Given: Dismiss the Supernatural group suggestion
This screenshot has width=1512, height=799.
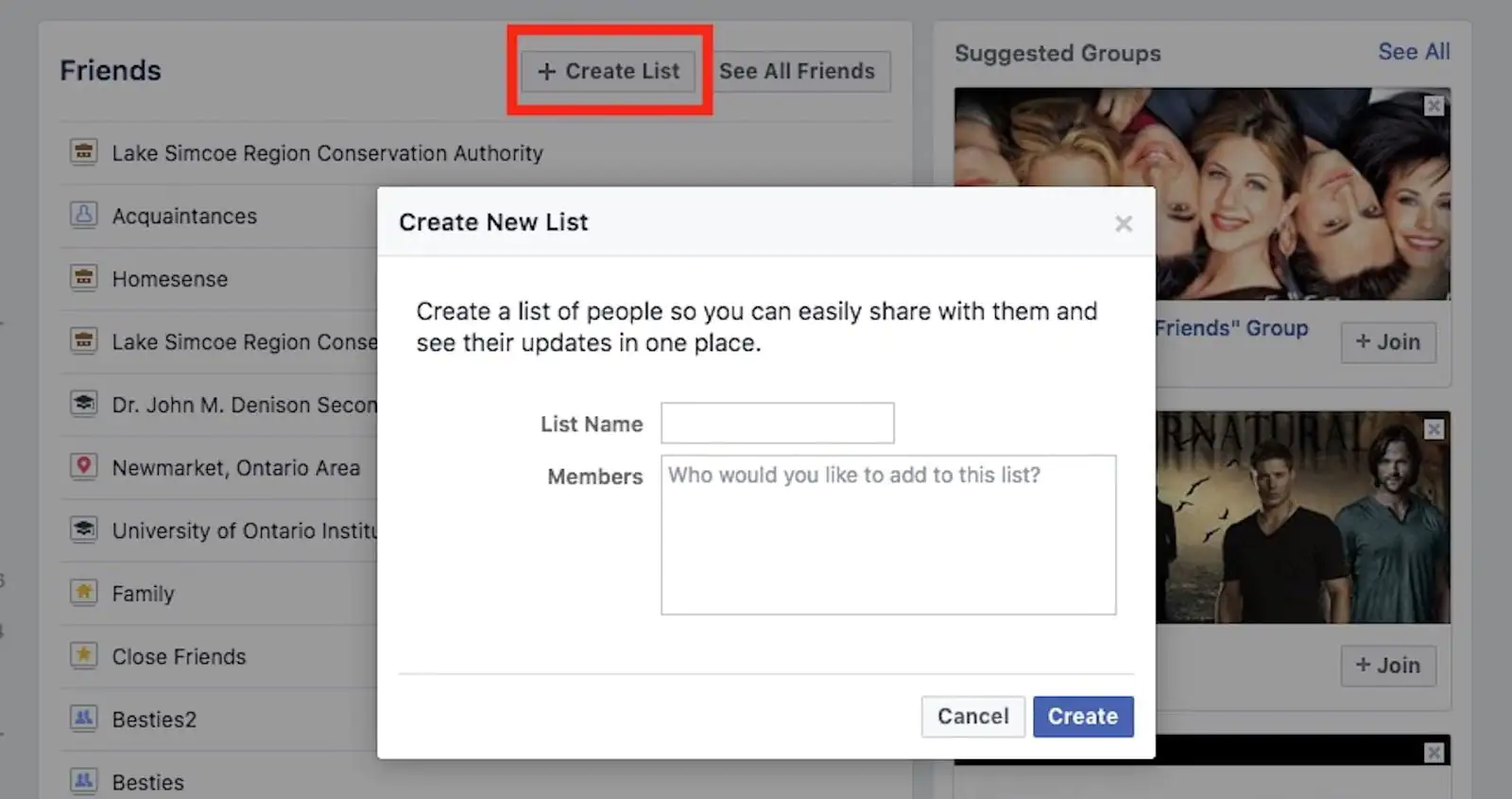Looking at the screenshot, I should [x=1434, y=430].
